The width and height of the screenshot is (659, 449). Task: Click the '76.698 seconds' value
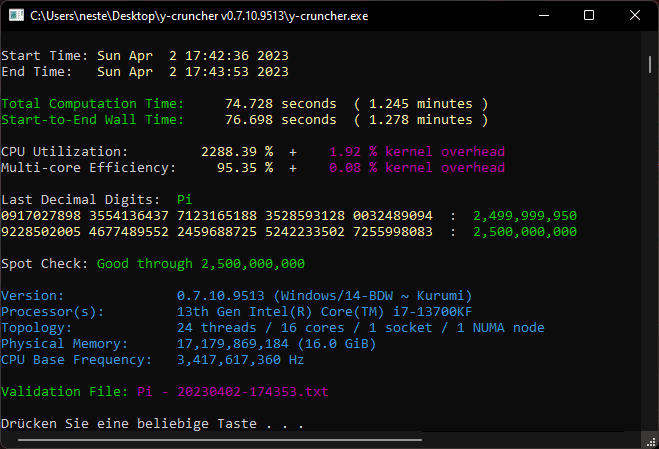tap(281, 119)
